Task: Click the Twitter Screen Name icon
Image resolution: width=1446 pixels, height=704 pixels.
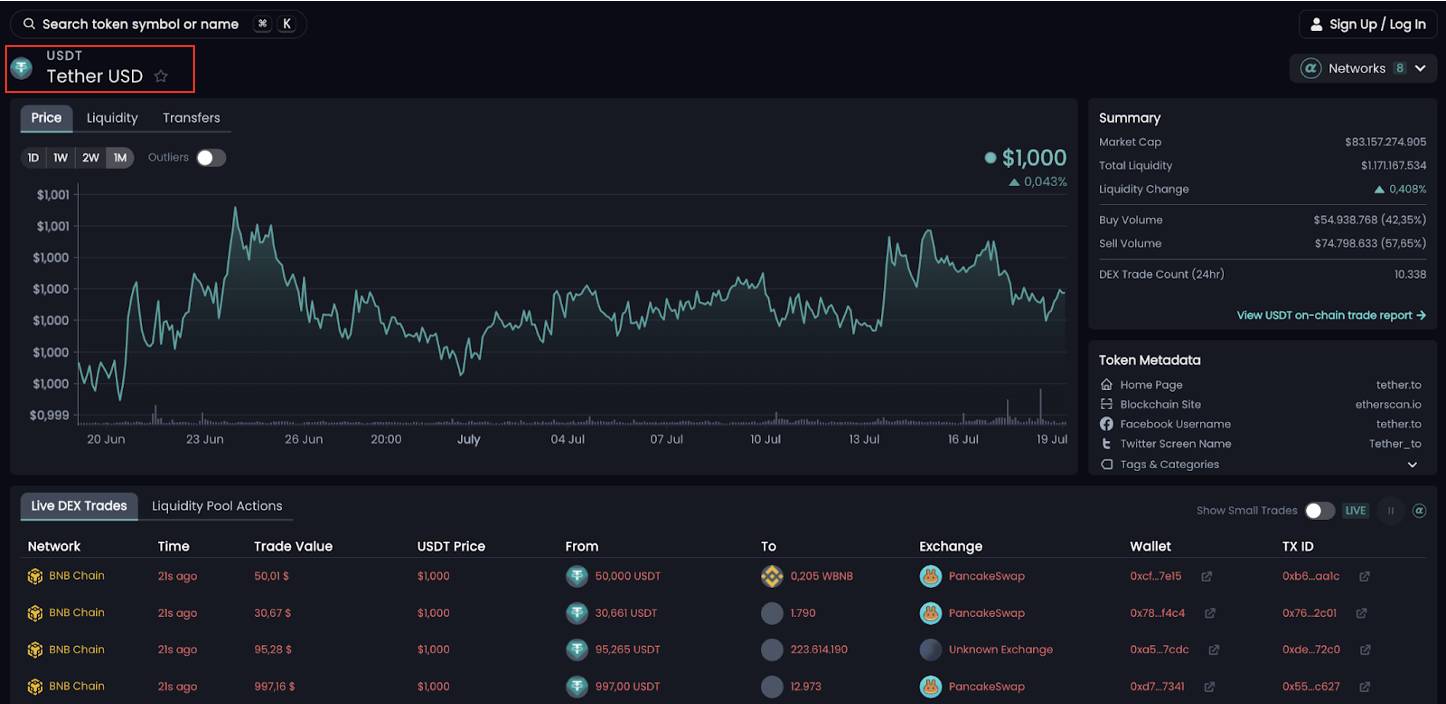Action: pos(1106,444)
